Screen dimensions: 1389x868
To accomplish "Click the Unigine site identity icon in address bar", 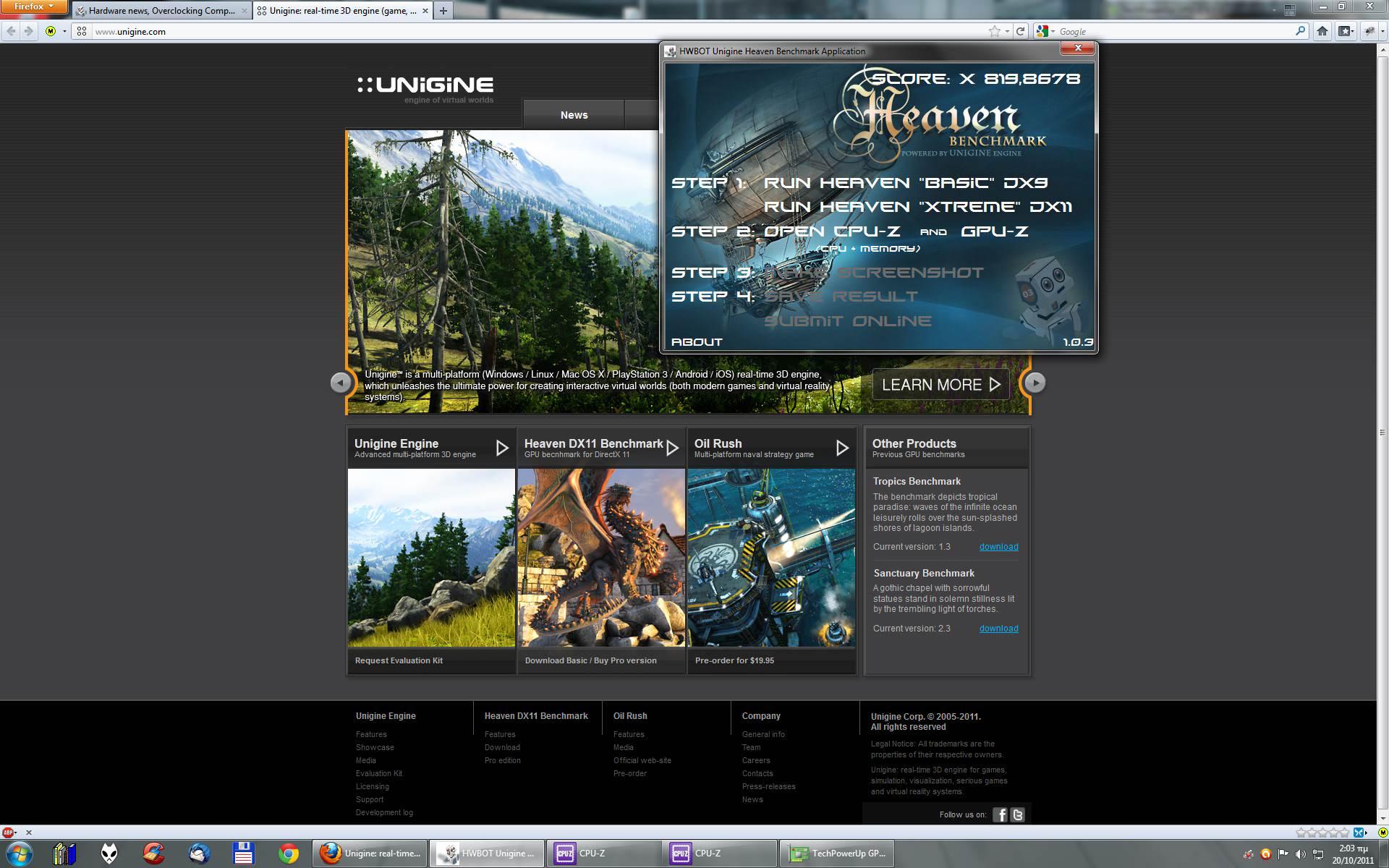I will [82, 31].
